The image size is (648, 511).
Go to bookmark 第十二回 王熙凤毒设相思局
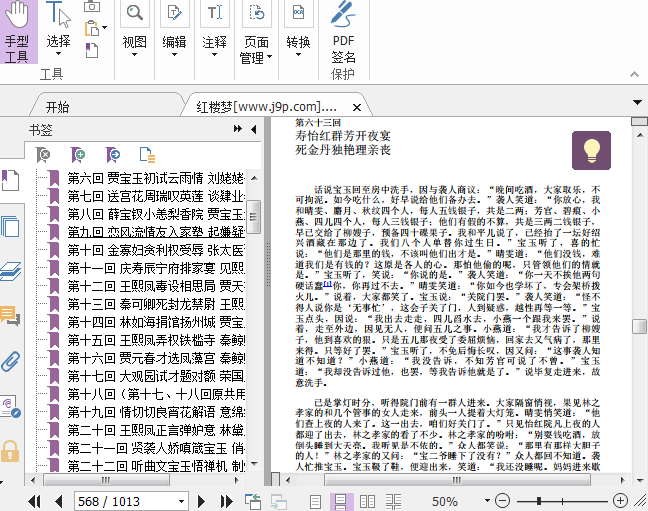[x=156, y=286]
